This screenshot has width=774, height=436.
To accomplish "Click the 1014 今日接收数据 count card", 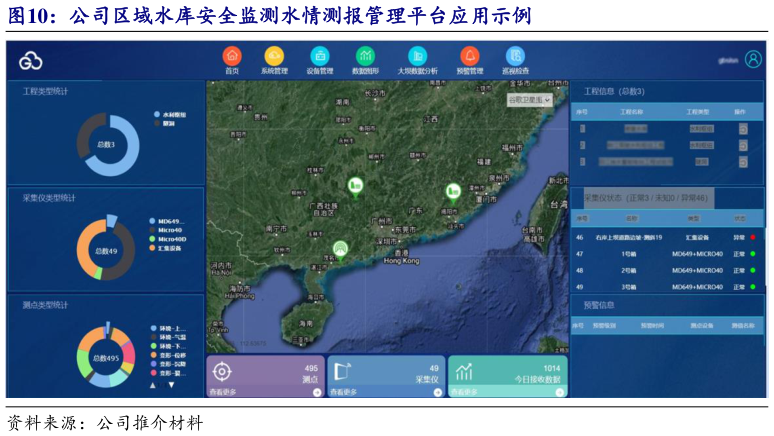I will pyautogui.click(x=508, y=376).
